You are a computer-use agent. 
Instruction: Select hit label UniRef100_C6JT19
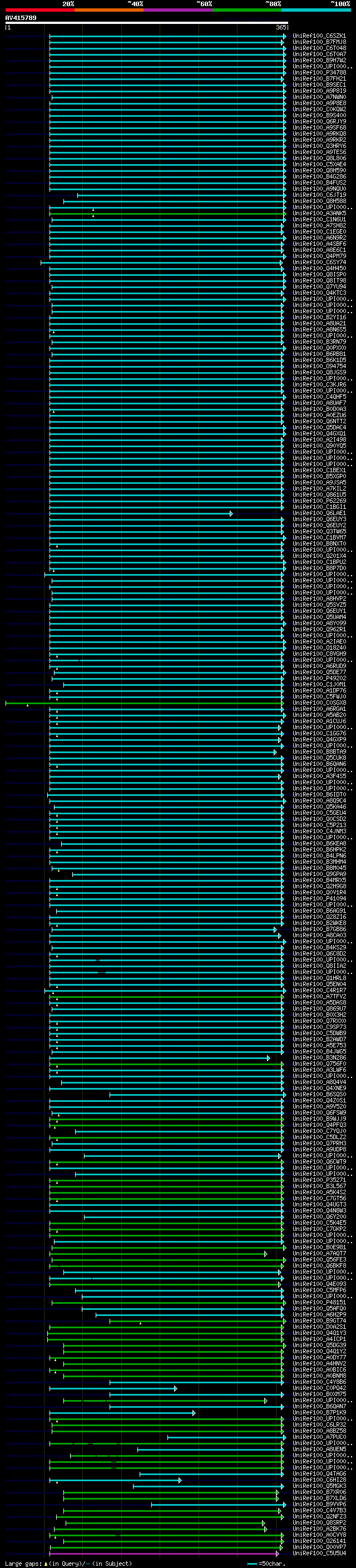point(319,195)
